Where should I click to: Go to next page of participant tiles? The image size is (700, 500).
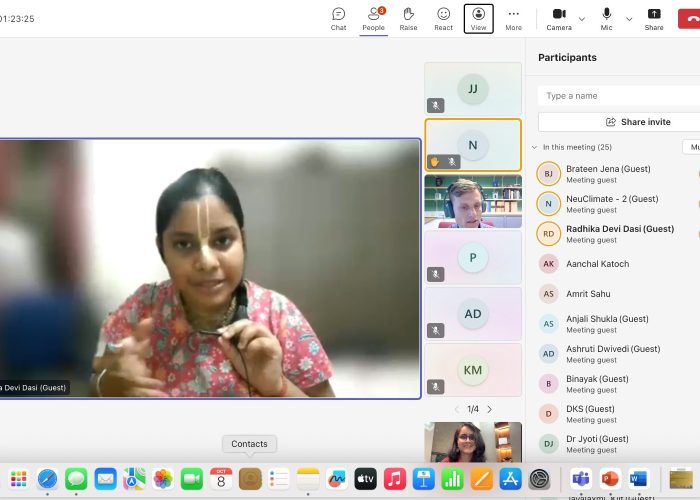click(x=490, y=409)
